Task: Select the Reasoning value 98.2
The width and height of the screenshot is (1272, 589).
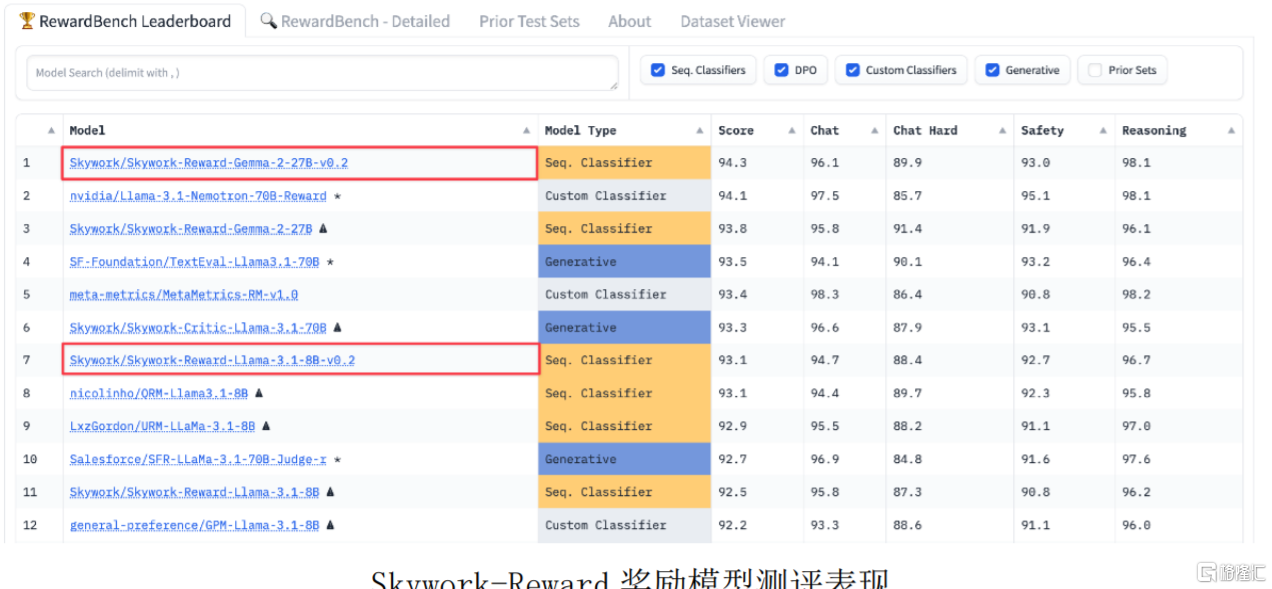Action: 1179,295
